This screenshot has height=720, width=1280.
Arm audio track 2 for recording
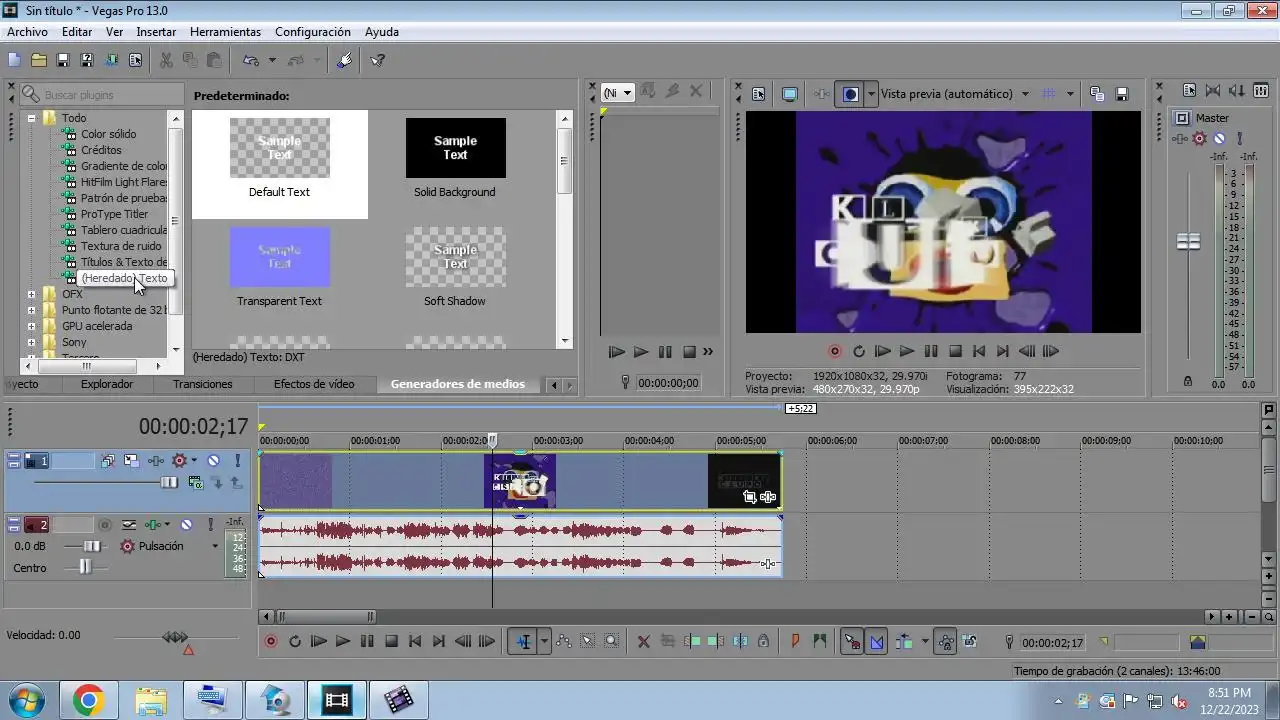point(104,524)
